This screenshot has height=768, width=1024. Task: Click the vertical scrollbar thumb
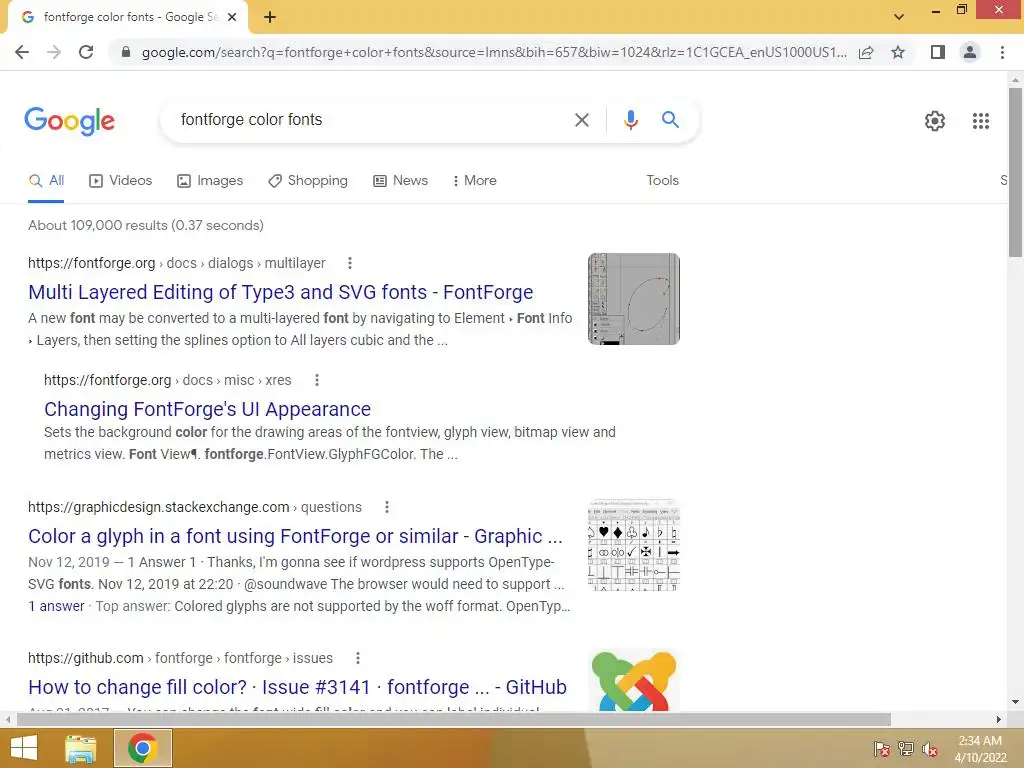click(1015, 173)
